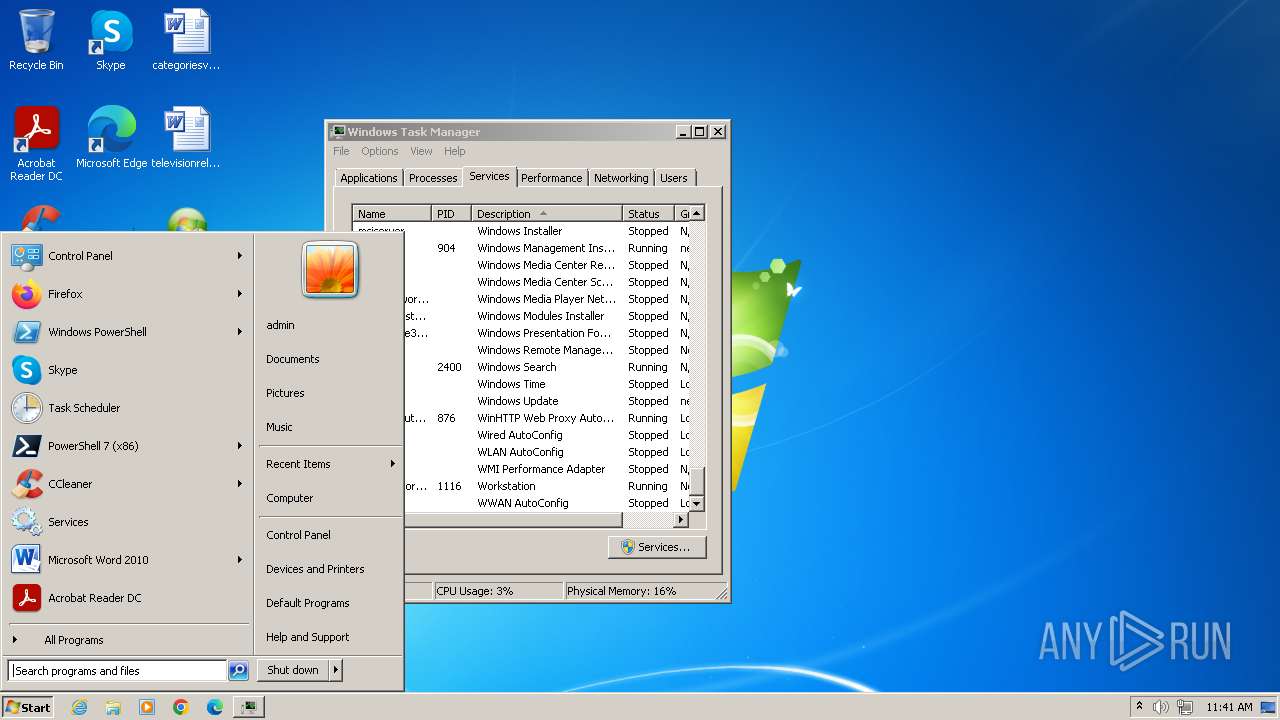The width and height of the screenshot is (1280, 720).
Task: Expand All Programs list
Action: pyautogui.click(x=128, y=640)
